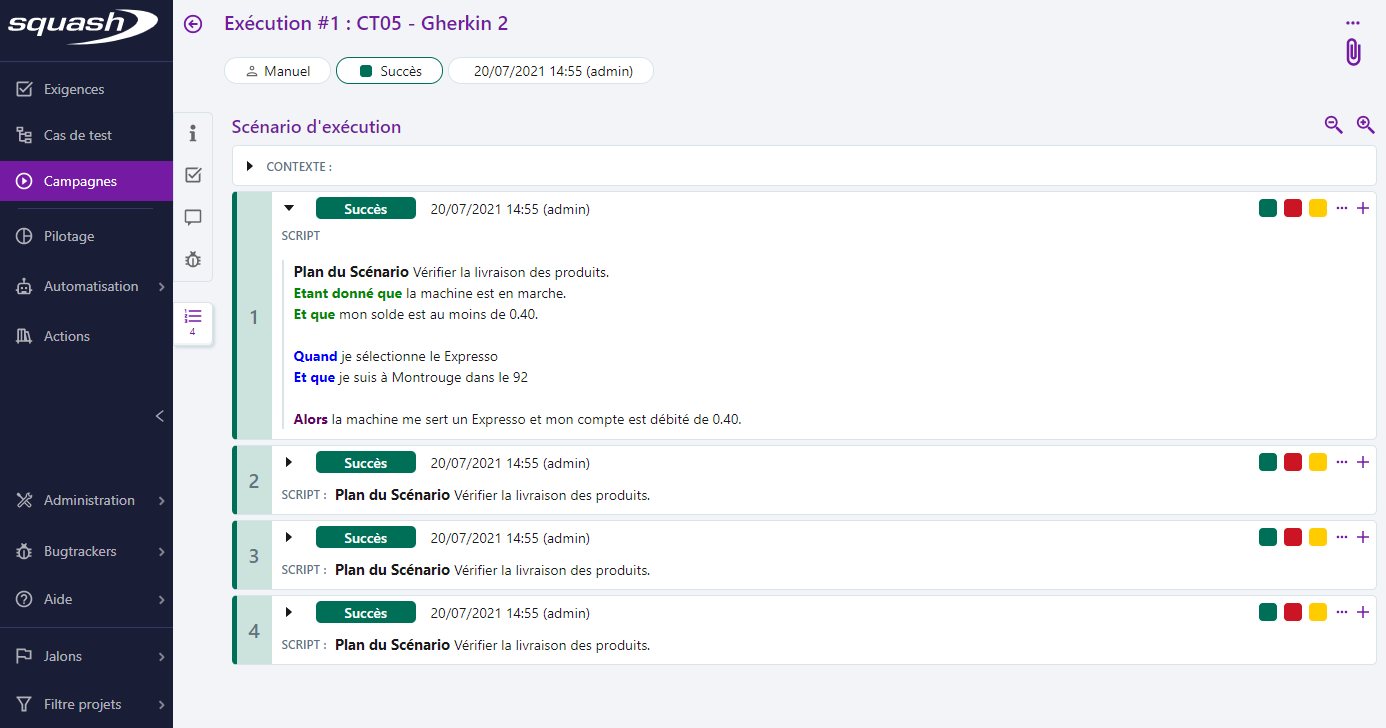Expand step 2 disclosure arrow

[x=289, y=462]
